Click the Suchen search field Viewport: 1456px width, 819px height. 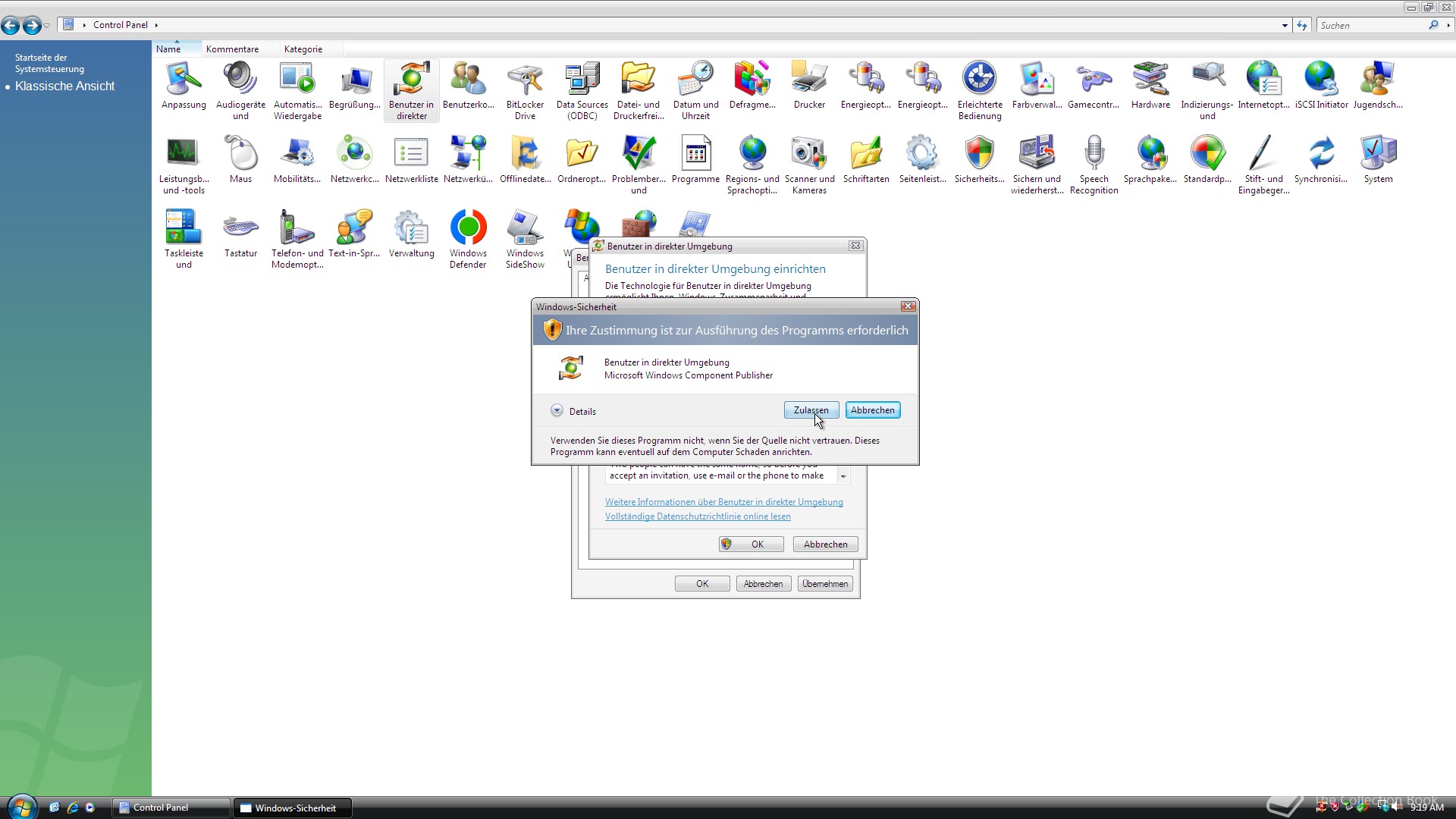tap(1373, 25)
